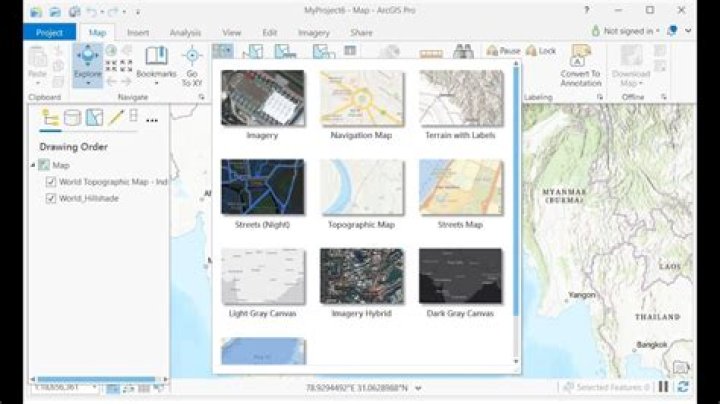720x404 pixels.
Task: Toggle the World_Hillshade layer visibility
Action: point(52,198)
